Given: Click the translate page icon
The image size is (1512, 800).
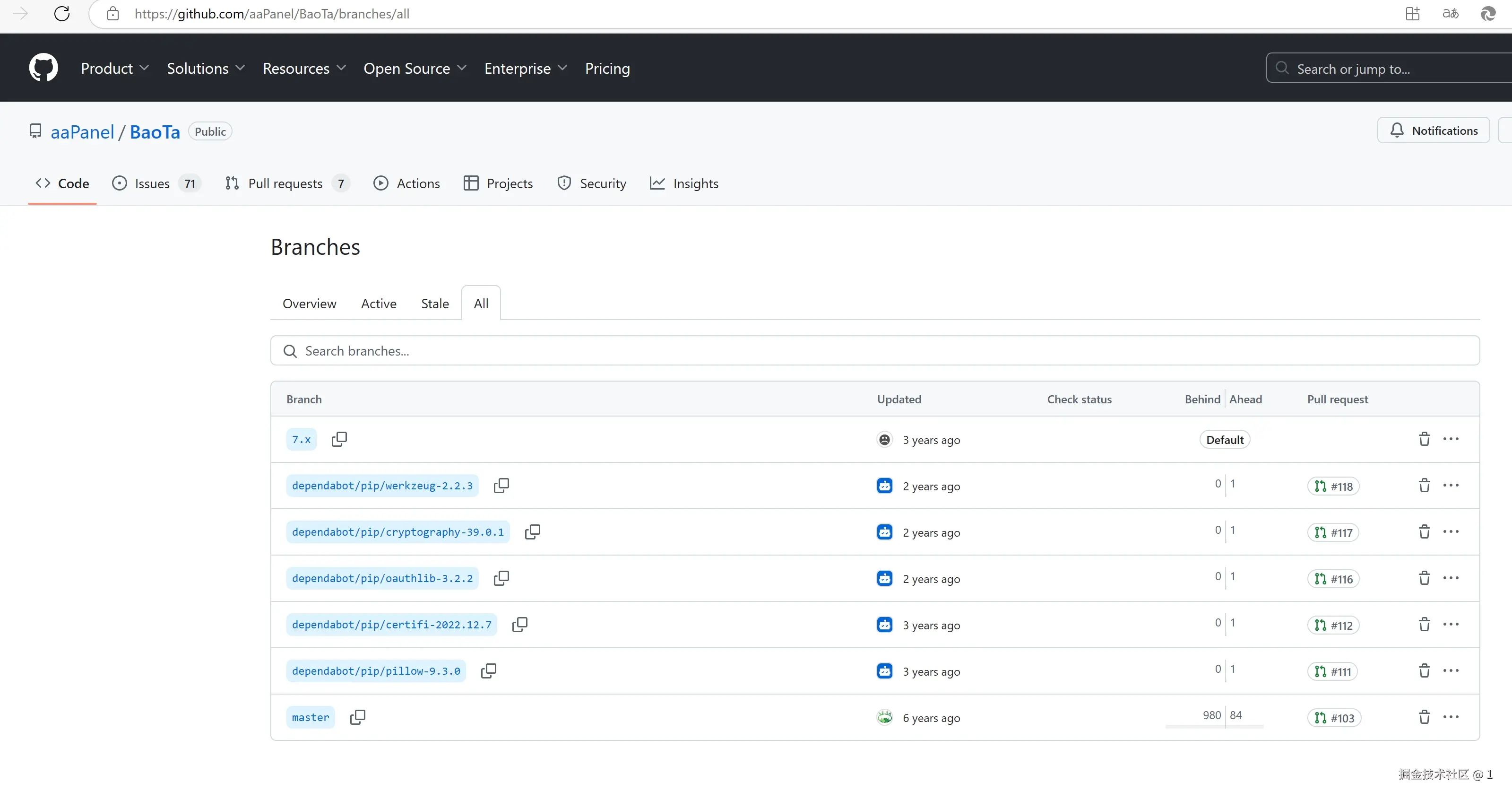Looking at the screenshot, I should pyautogui.click(x=1451, y=14).
